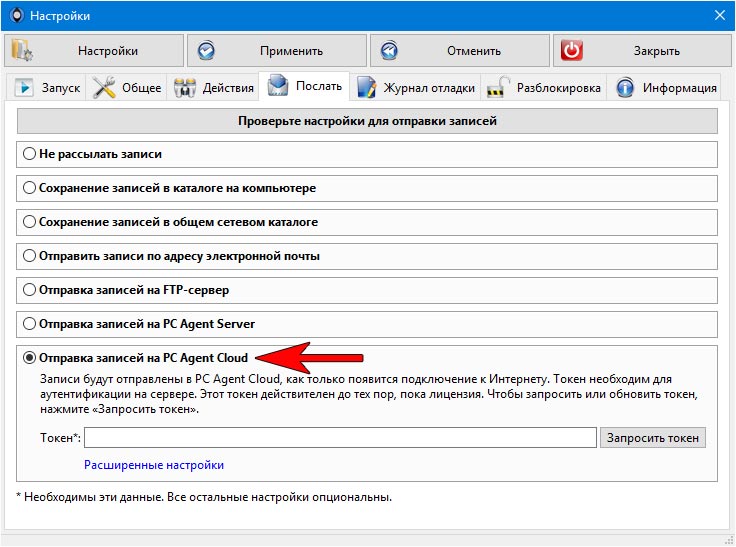This screenshot has width=736, height=547.
Task: Choose Отправить записи по адресу электронной почты
Action: pos(30,256)
